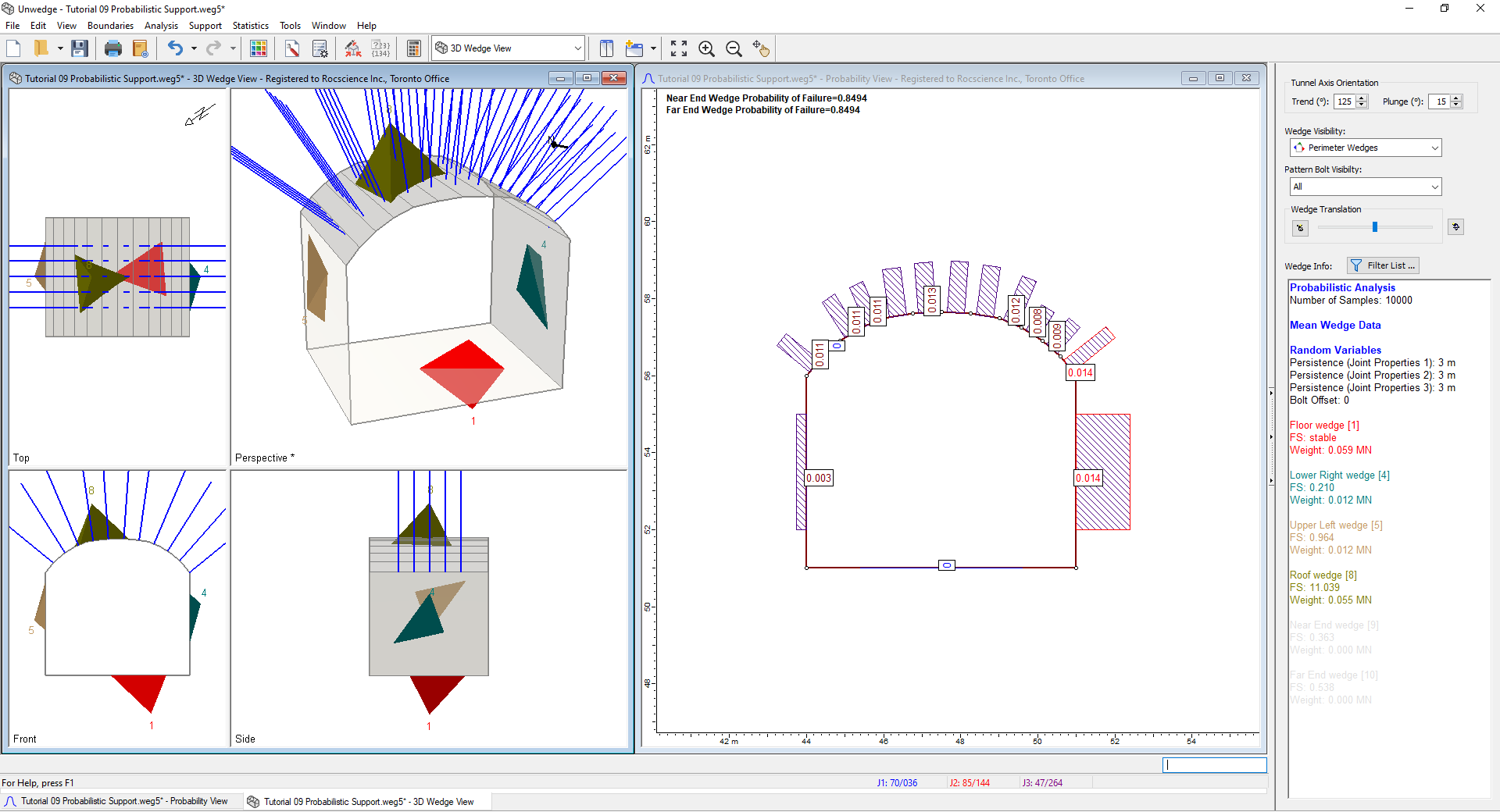
Task: Switch to Probability View tab at the bottom
Action: (x=117, y=801)
